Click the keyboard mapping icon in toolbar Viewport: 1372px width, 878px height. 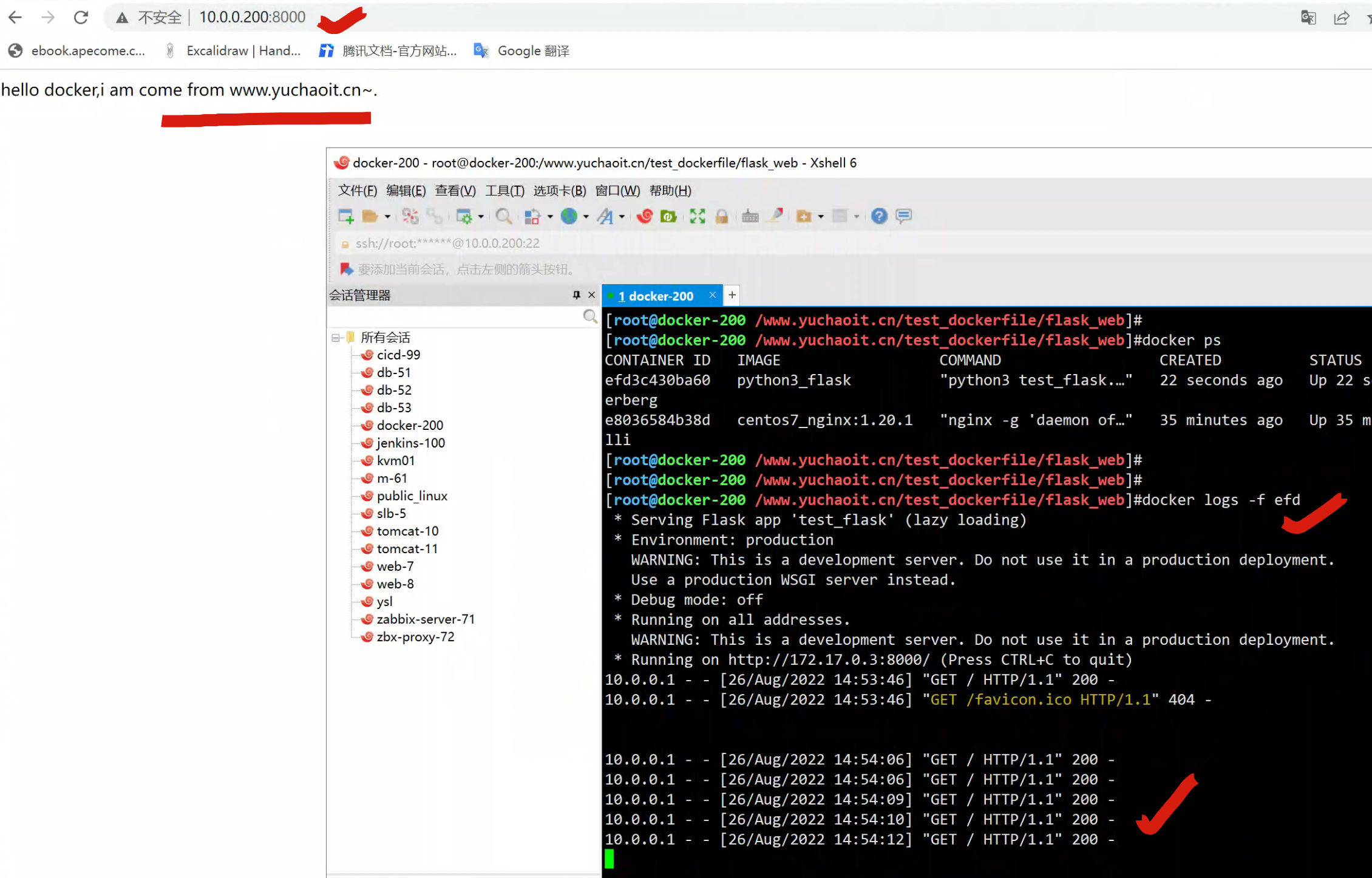coord(750,216)
